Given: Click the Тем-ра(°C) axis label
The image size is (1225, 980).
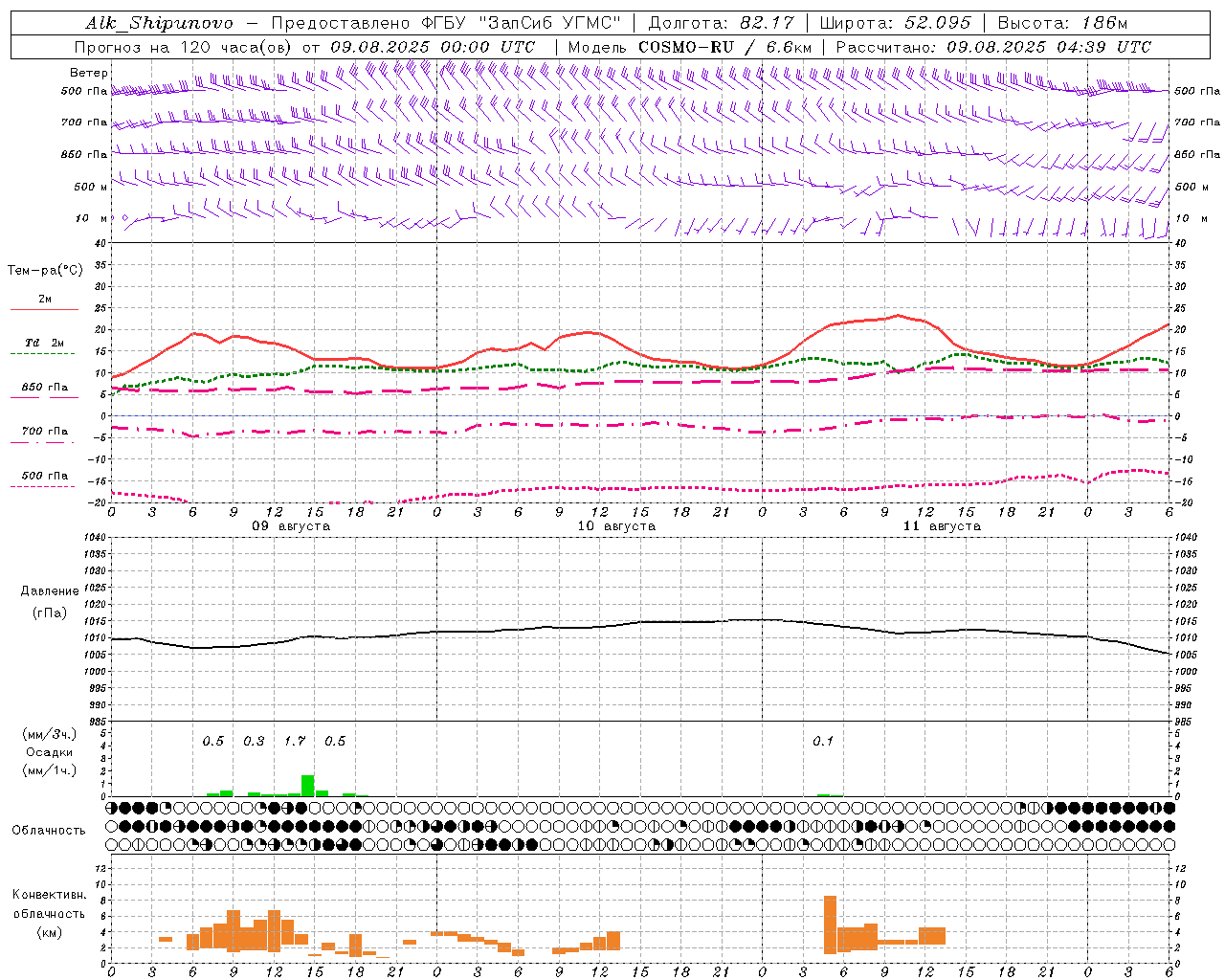Looking at the screenshot, I should click(x=45, y=271).
